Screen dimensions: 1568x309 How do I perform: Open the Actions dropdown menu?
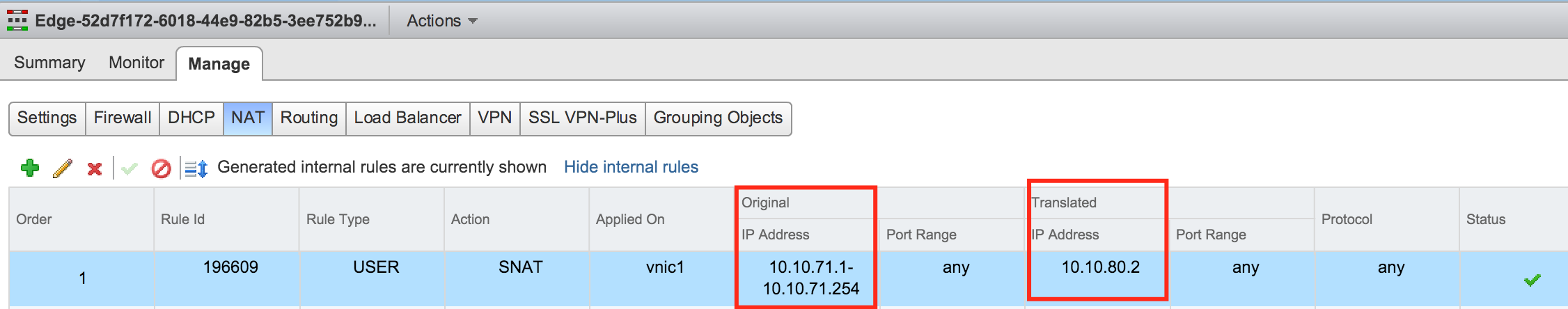[x=441, y=21]
